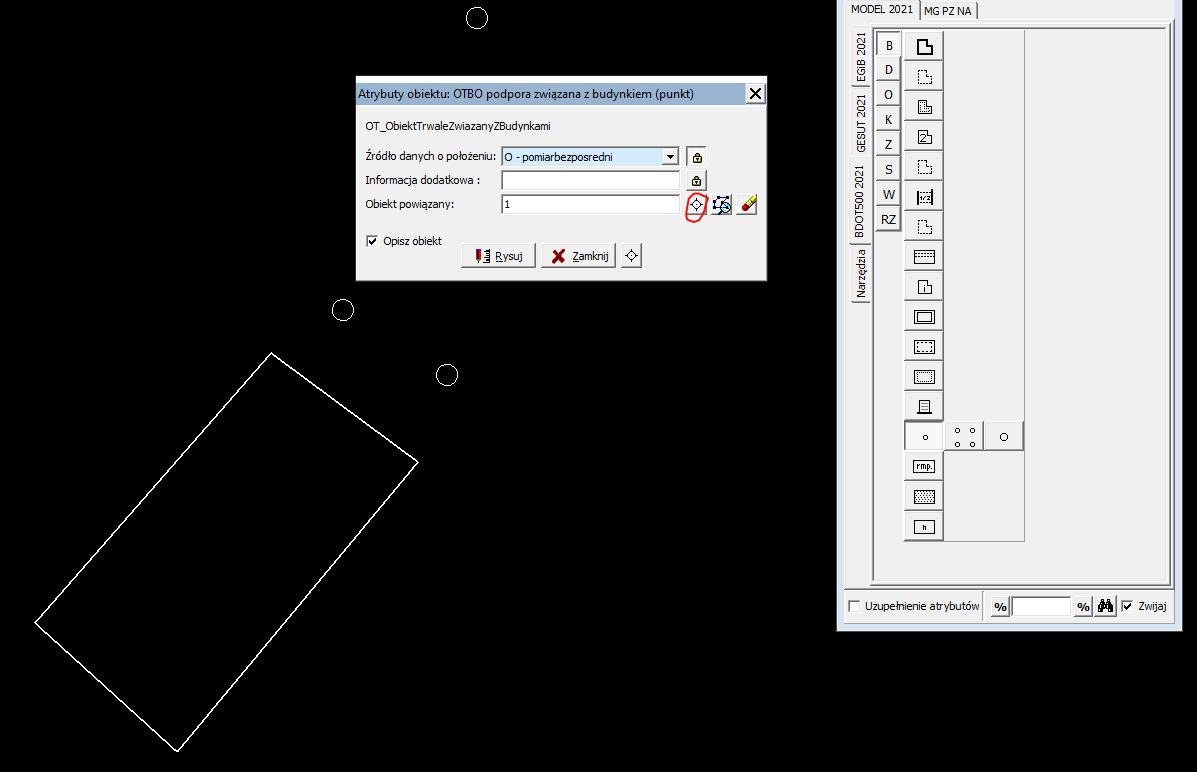Open the 'EGiB 2021' vertical tab
This screenshot has height=772, width=1197.
point(860,57)
